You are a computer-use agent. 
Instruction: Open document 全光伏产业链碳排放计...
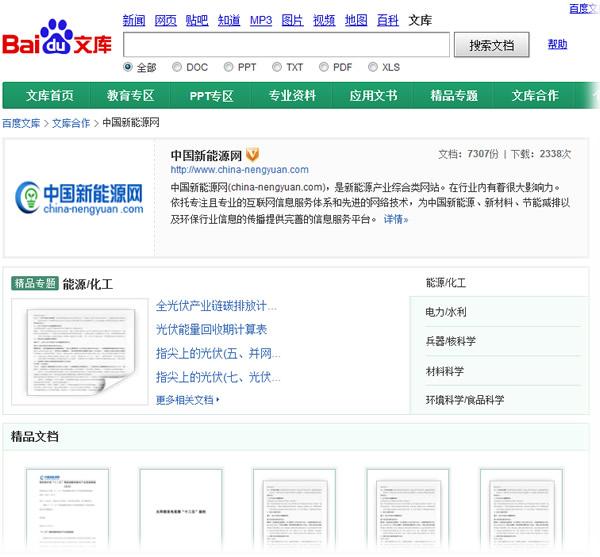click(216, 306)
